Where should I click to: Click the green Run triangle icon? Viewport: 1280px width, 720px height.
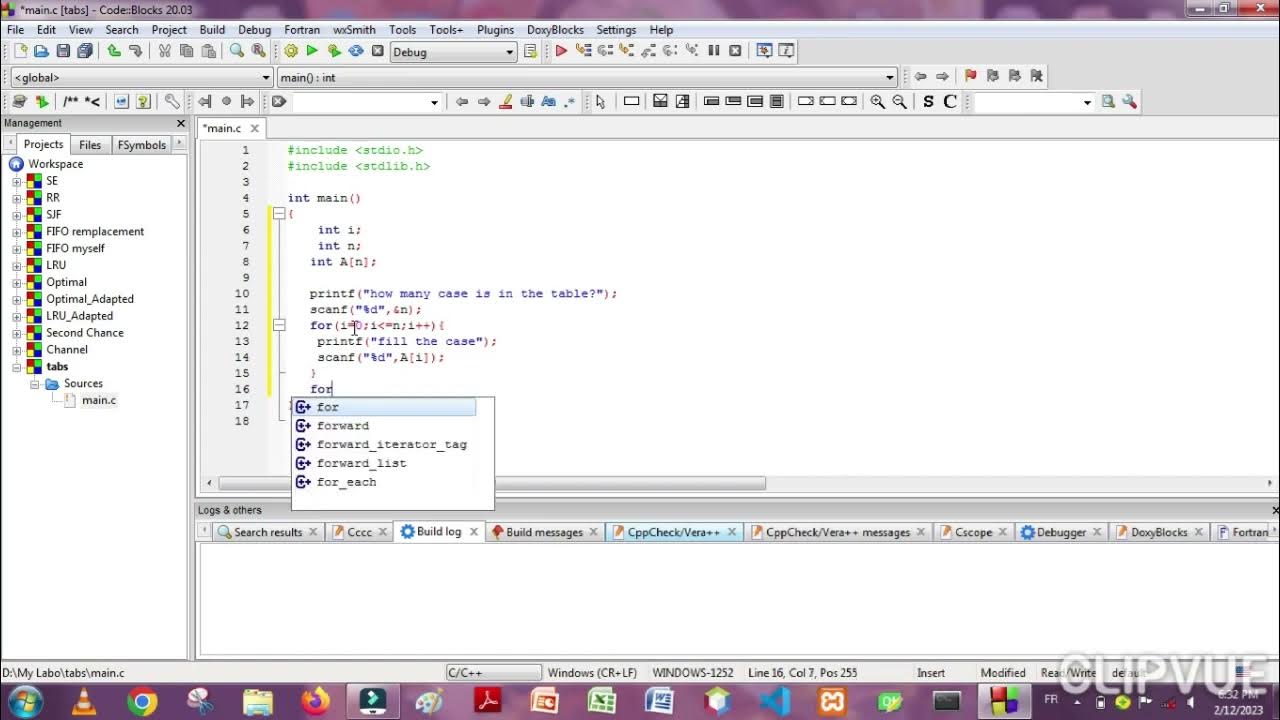tap(312, 51)
